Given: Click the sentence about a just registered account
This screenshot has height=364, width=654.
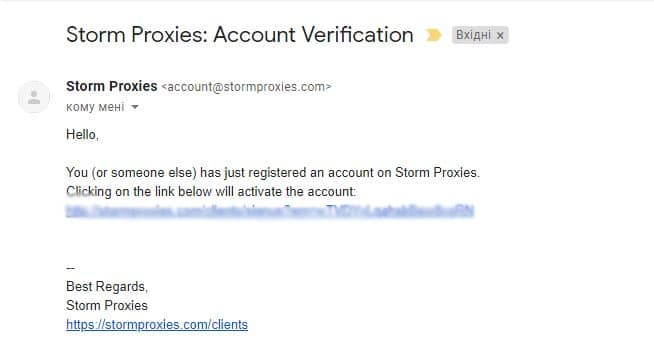Looking at the screenshot, I should tap(273, 173).
